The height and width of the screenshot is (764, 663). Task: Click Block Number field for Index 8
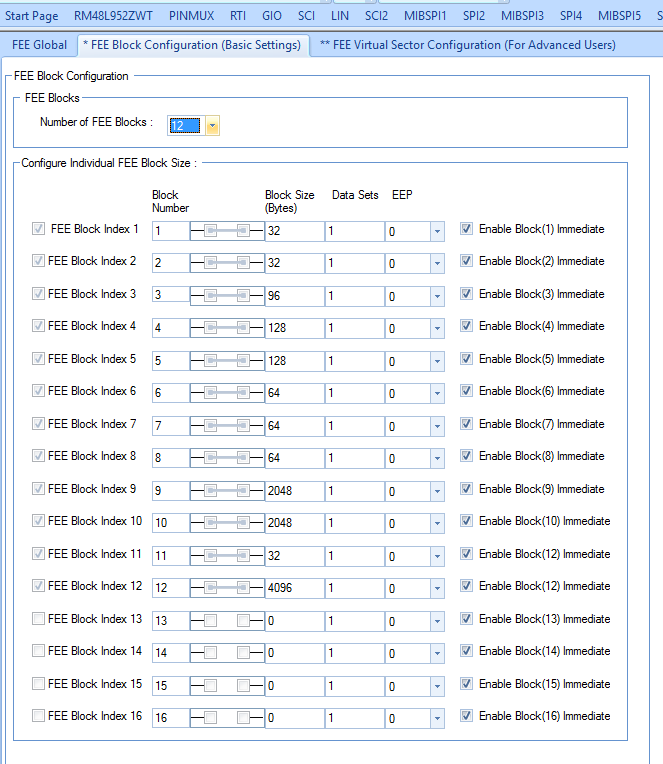point(171,458)
